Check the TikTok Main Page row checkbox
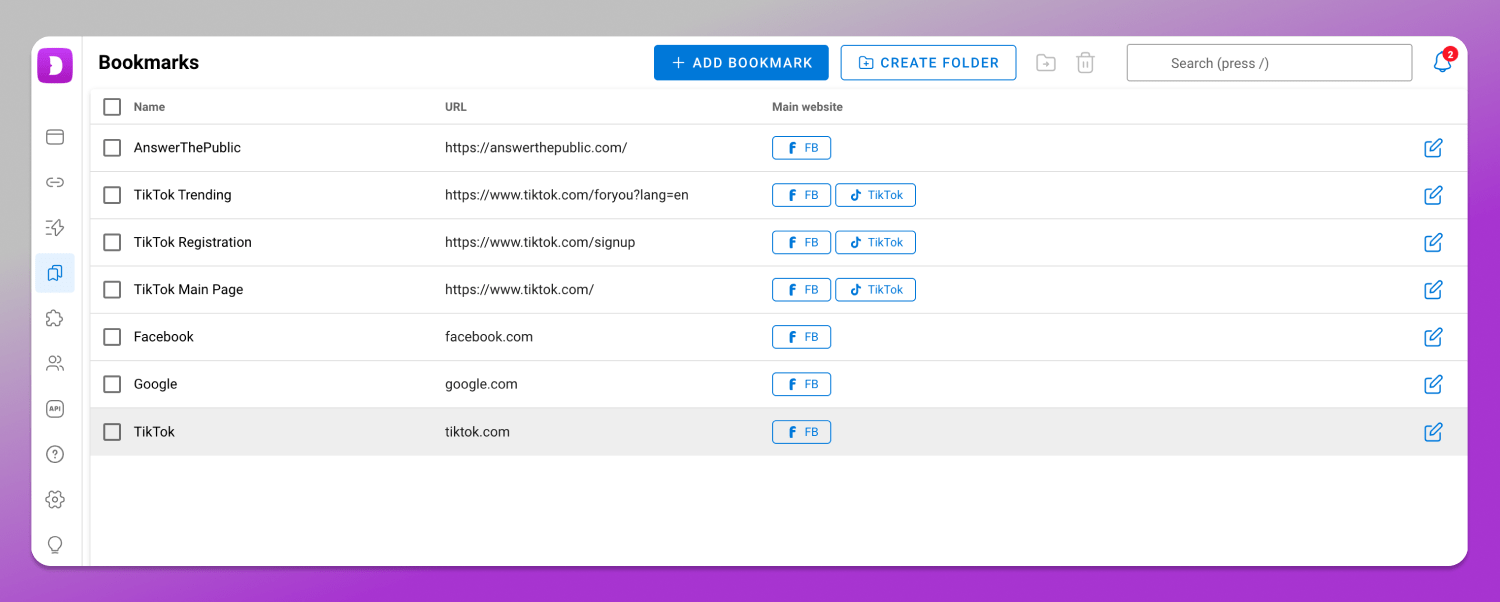The height and width of the screenshot is (602, 1500). click(112, 290)
